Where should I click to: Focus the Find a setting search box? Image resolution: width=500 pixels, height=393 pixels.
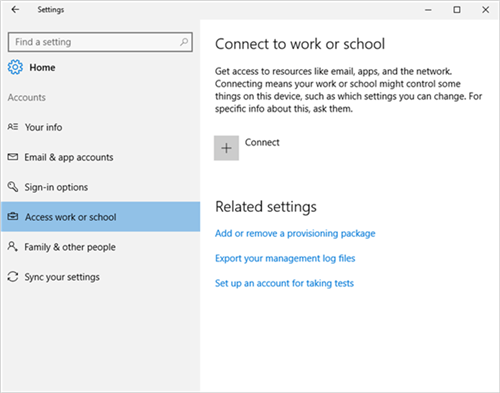tap(100, 42)
